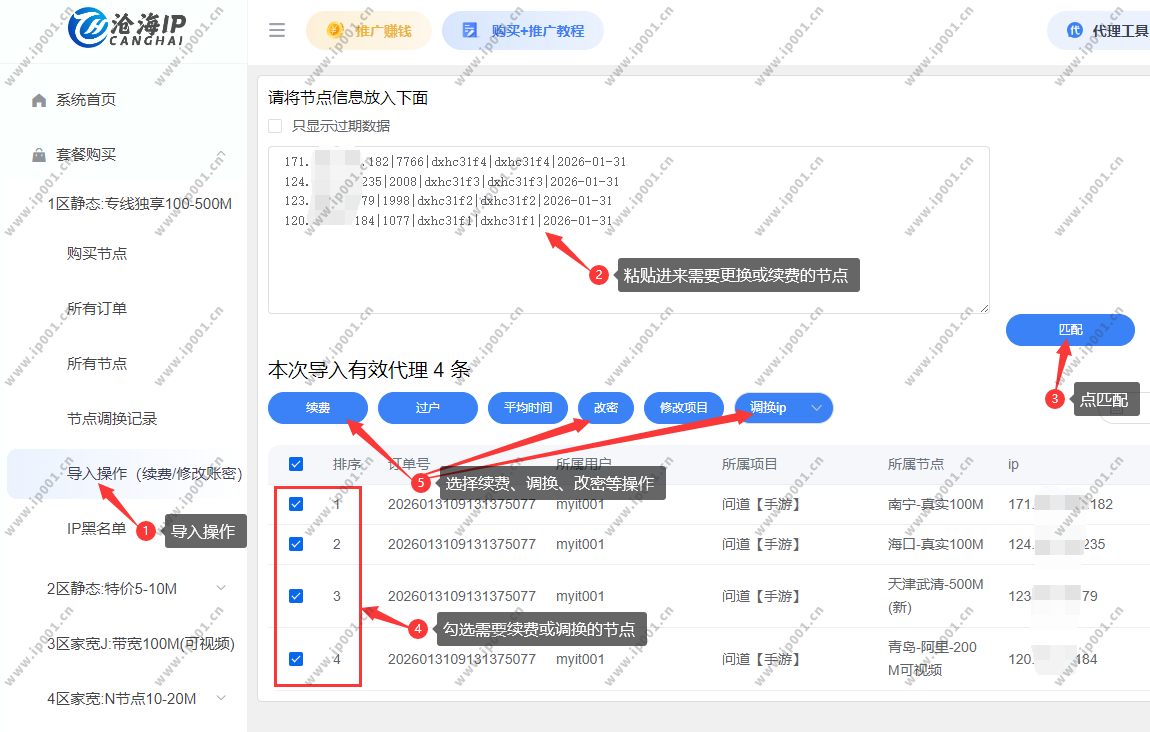
Task: Toggle the 只显示过期数据 checkbox
Action: coord(275,126)
